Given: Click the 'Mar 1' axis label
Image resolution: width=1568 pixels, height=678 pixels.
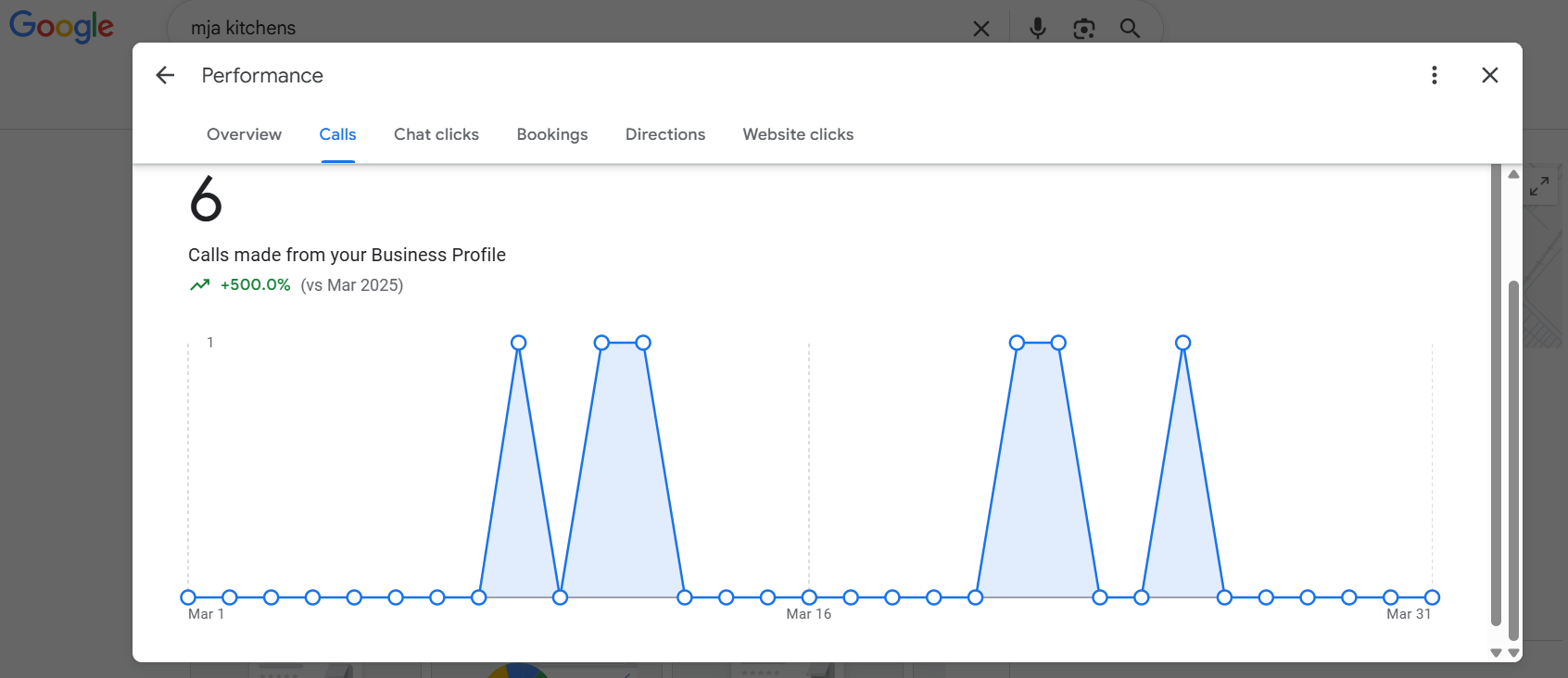Looking at the screenshot, I should (206, 614).
